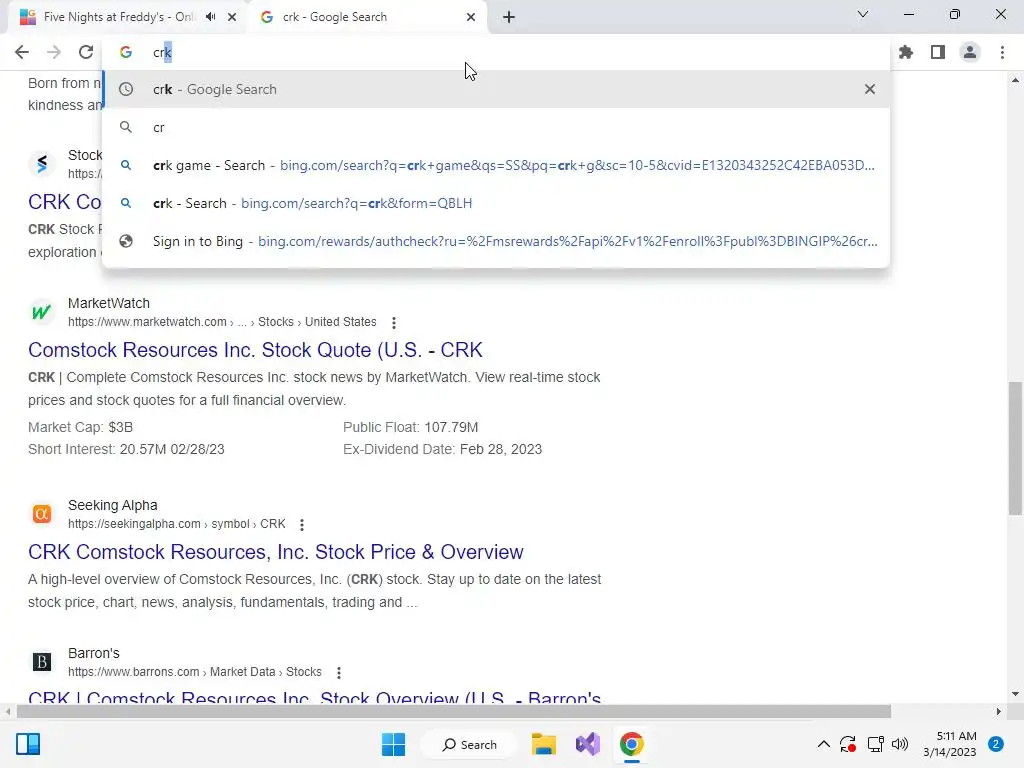The height and width of the screenshot is (768, 1024).
Task: Open the sync status tray icon
Action: (x=848, y=744)
